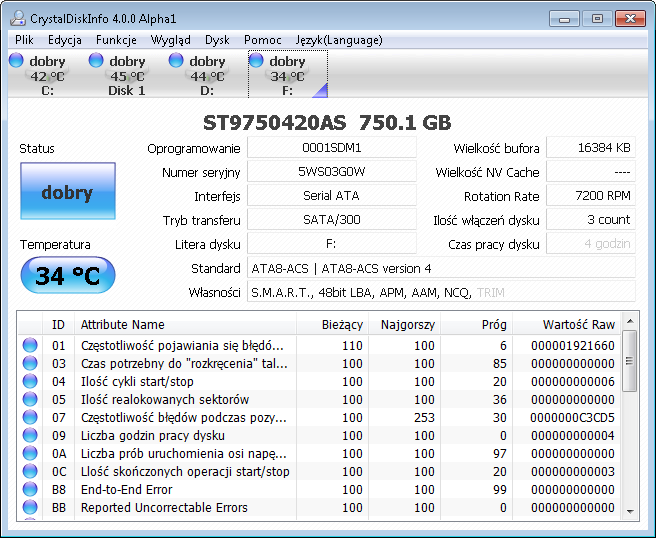Click the status orb of attribute 0C
The height and width of the screenshot is (538, 656).
(30, 471)
